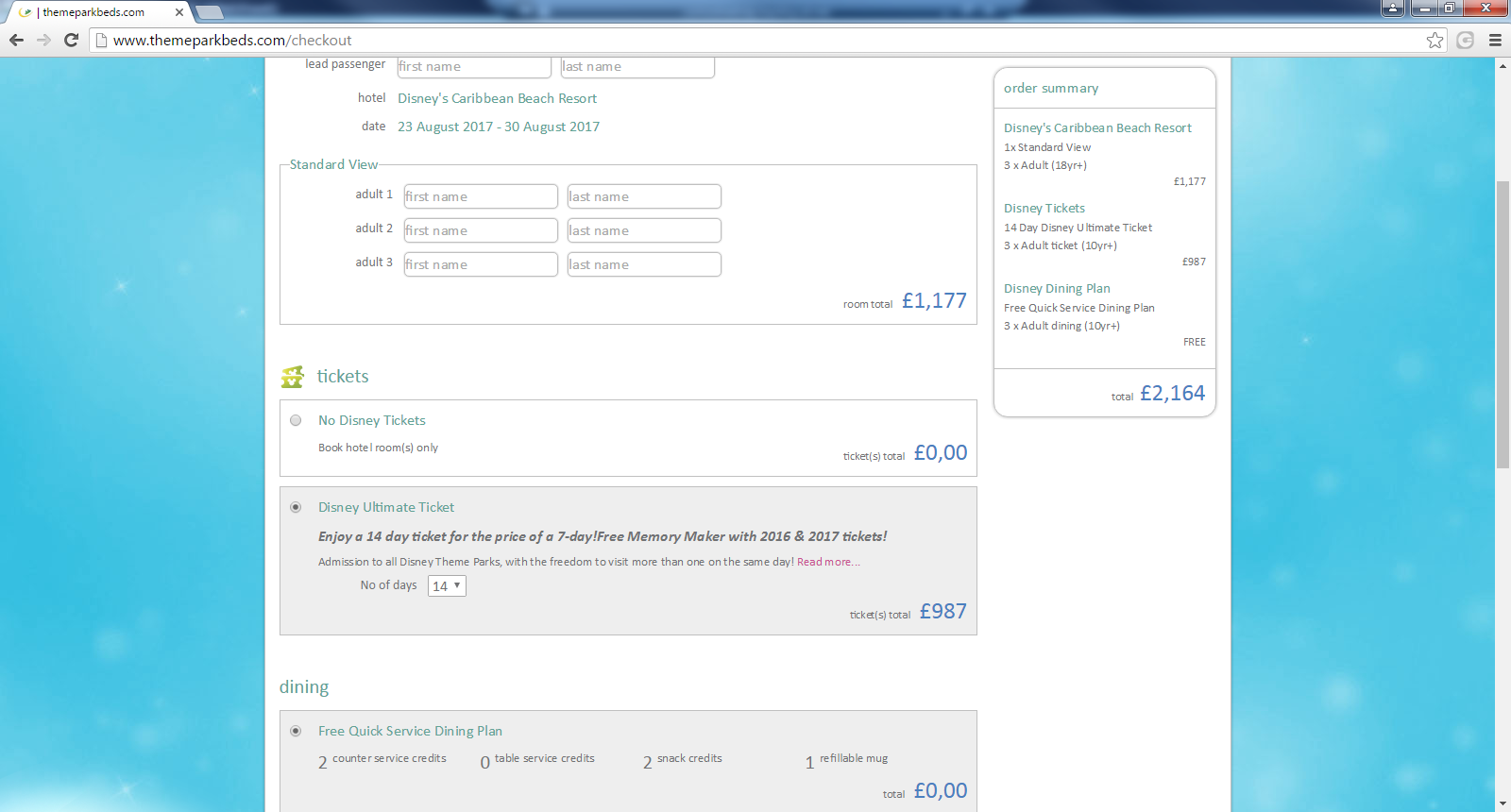
Task: Click the No Disney Tickets label
Action: pyautogui.click(x=372, y=420)
